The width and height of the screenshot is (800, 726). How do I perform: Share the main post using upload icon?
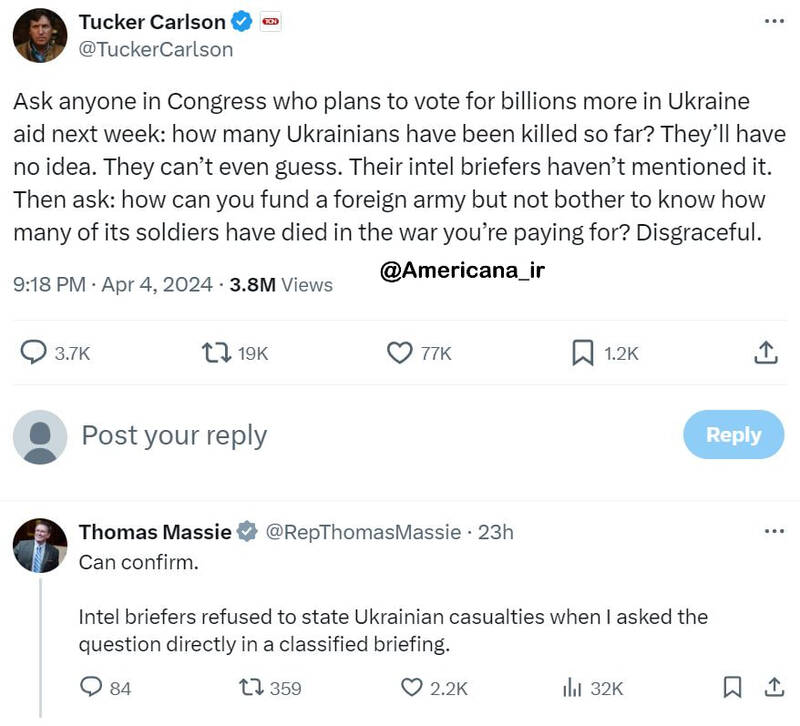coord(765,352)
